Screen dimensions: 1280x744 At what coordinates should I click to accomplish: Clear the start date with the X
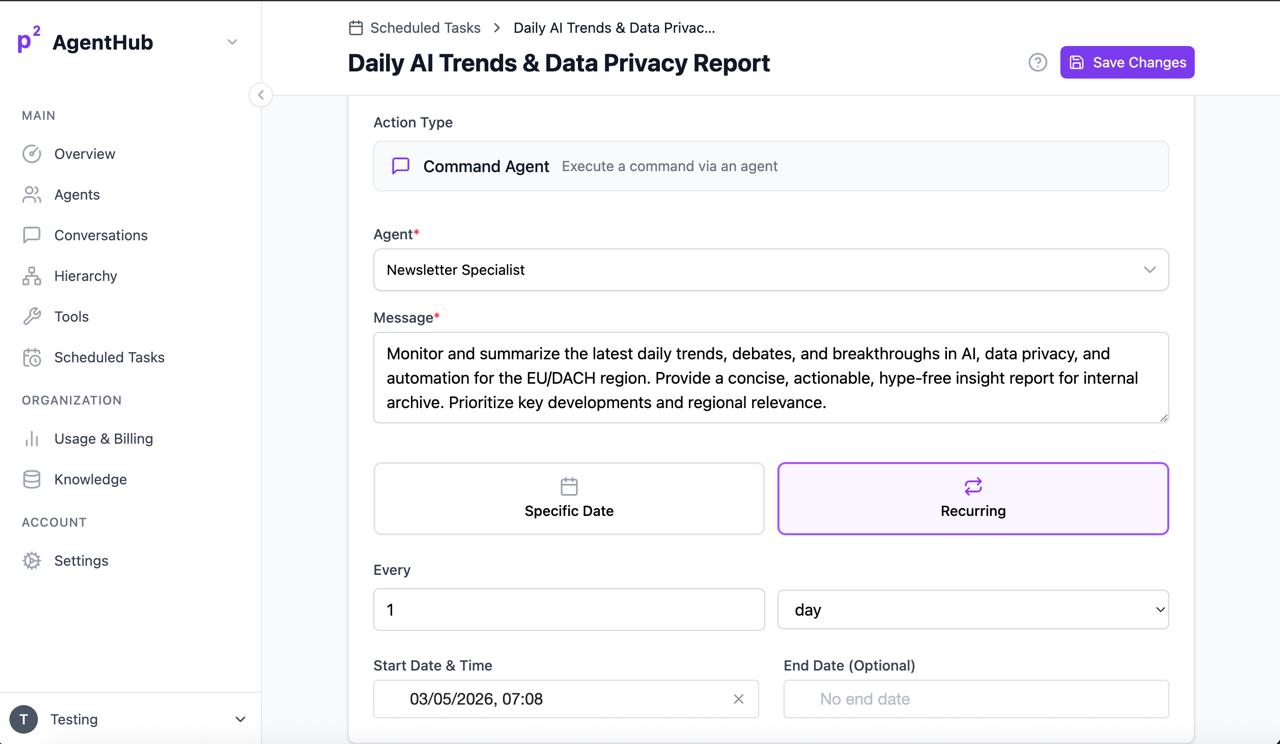[x=738, y=699]
